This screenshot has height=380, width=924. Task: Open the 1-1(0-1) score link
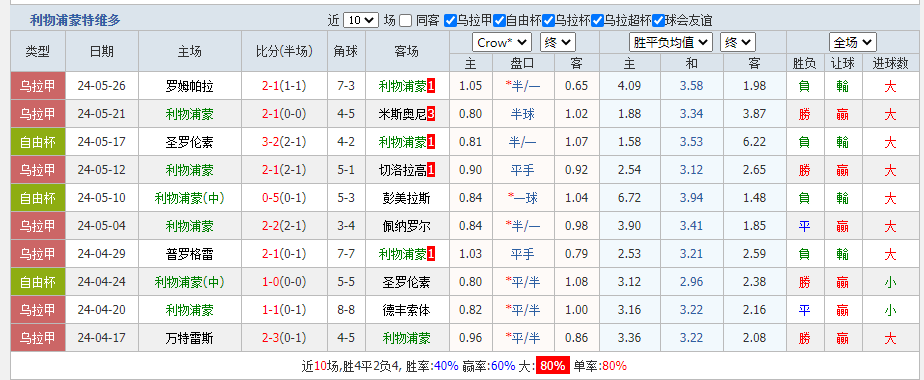(x=284, y=310)
